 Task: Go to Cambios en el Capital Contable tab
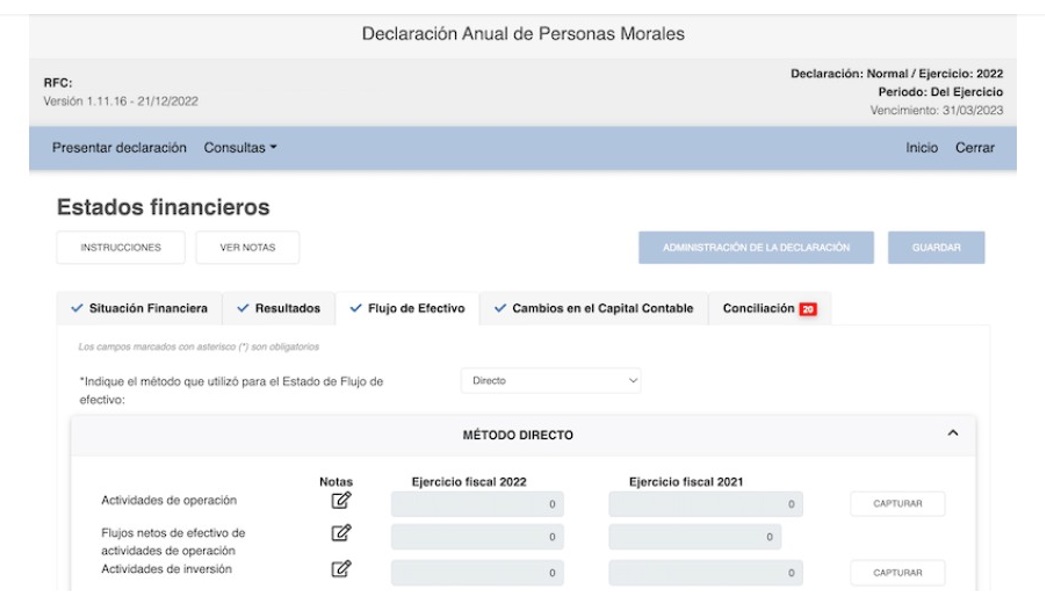point(594,309)
